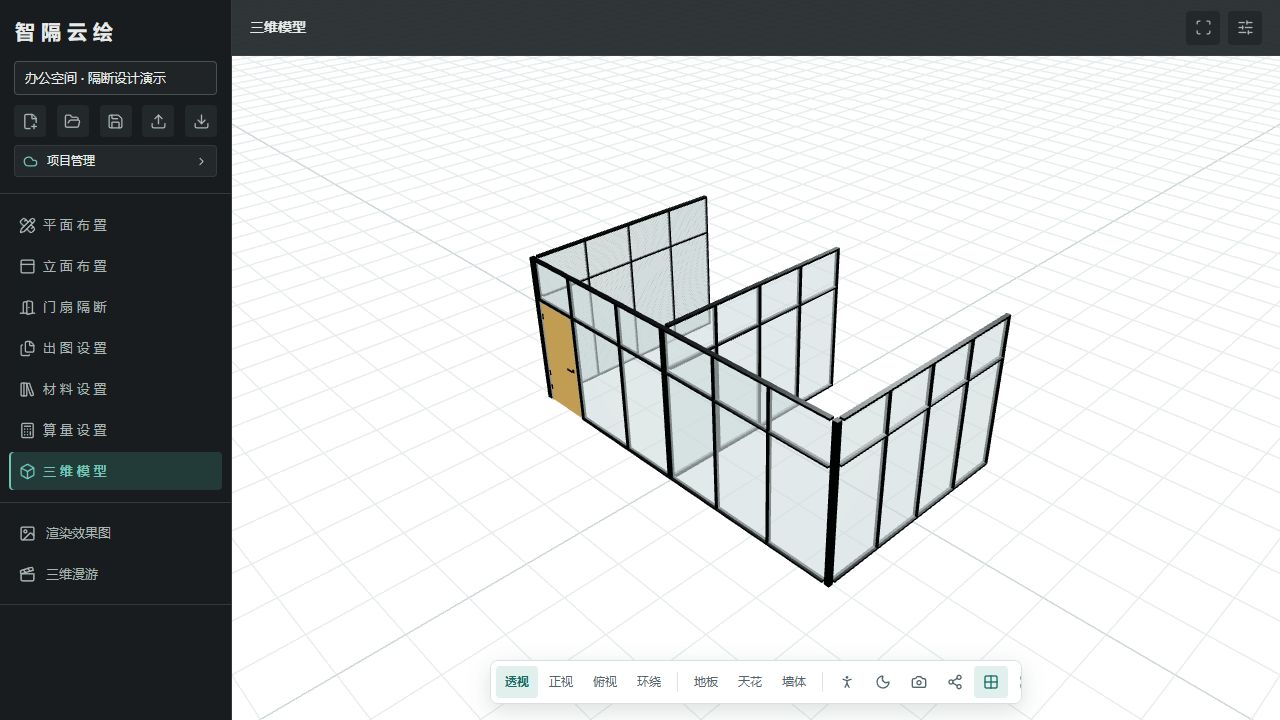Image resolution: width=1280 pixels, height=720 pixels.
Task: Click the orange door in 3D model
Action: 563,360
